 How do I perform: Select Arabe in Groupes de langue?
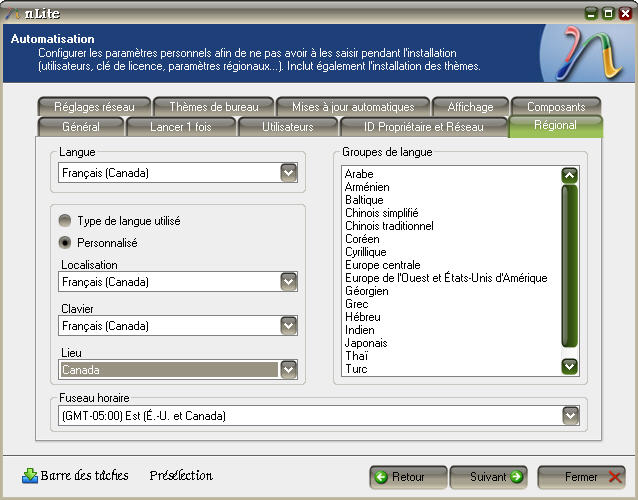[x=359, y=174]
